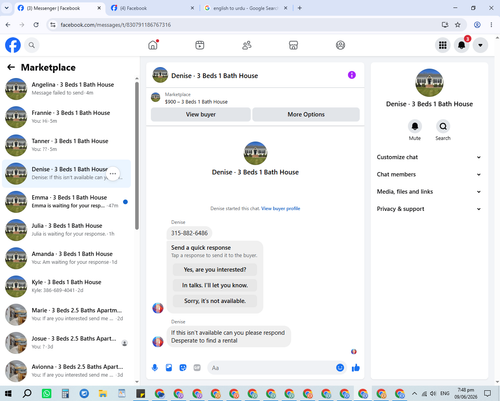500x401 pixels.
Task: Open Frannie 3 Beds 1 Bath House chat
Action: (x=67, y=117)
